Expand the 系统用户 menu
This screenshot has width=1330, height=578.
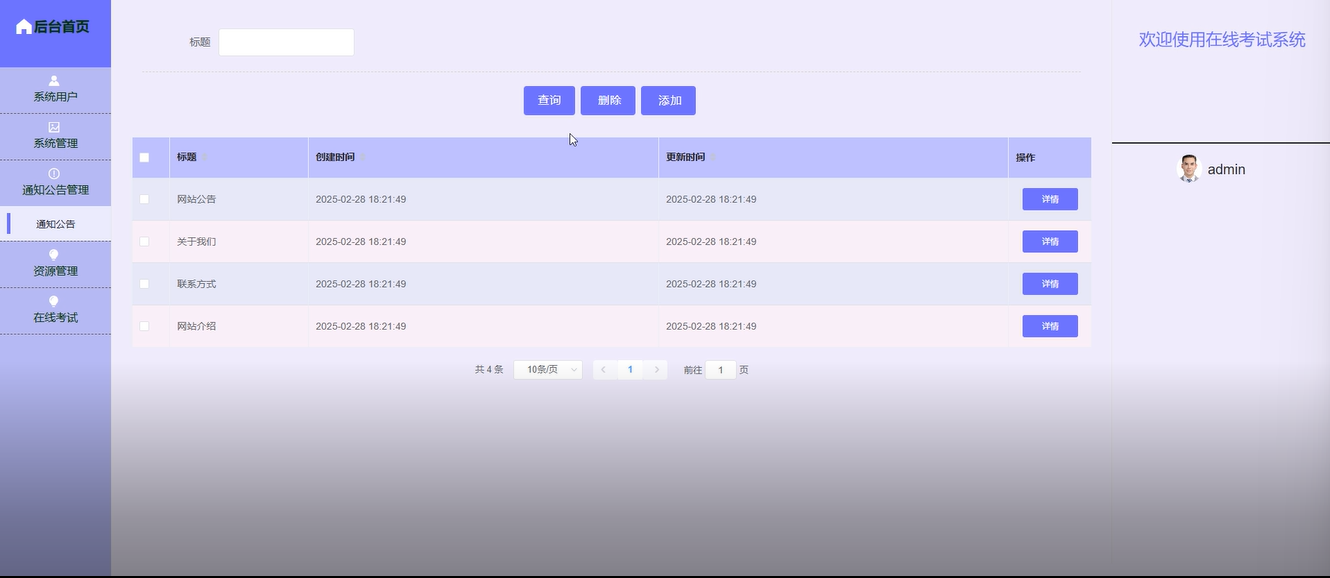pos(55,90)
